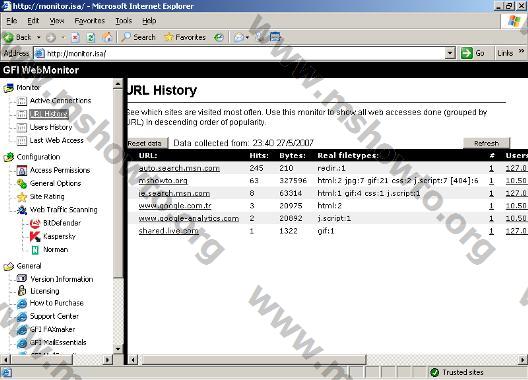Click the Back arrow icon
This screenshot has width=528, height=380.
(x=8, y=37)
